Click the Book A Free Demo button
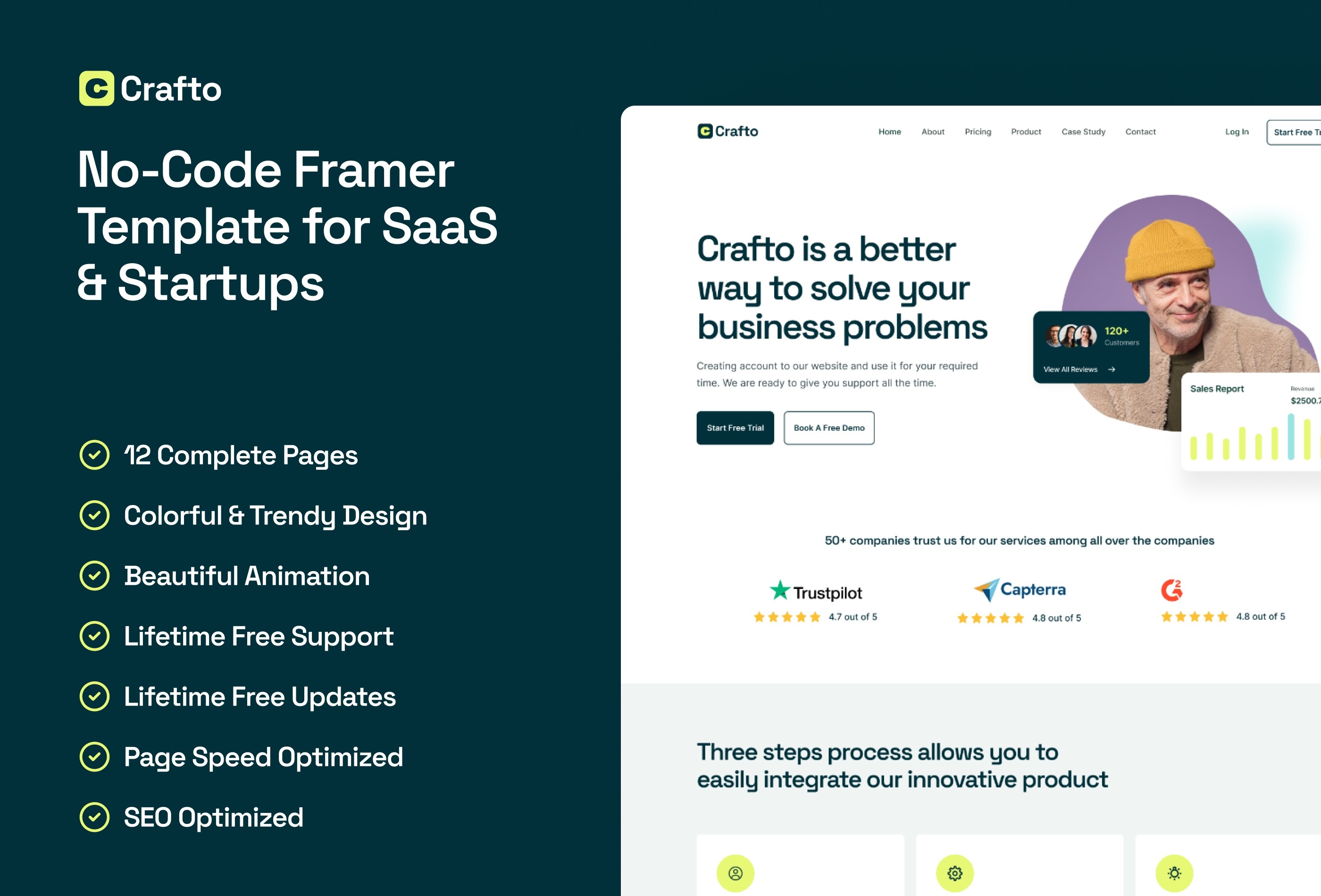1321x896 pixels. [x=828, y=428]
